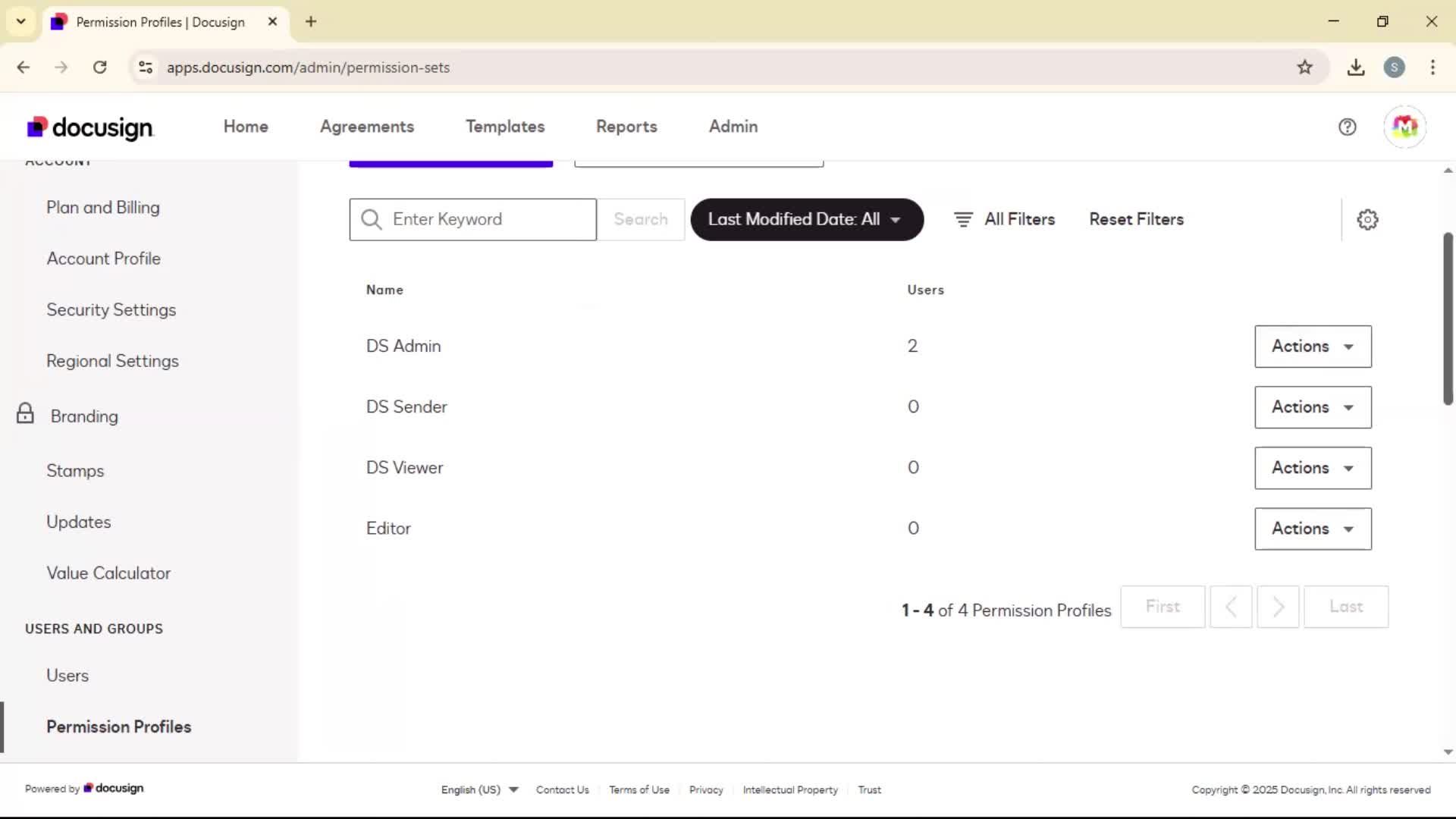Open Trust footer link
Viewport: 1456px width, 819px height.
point(869,789)
